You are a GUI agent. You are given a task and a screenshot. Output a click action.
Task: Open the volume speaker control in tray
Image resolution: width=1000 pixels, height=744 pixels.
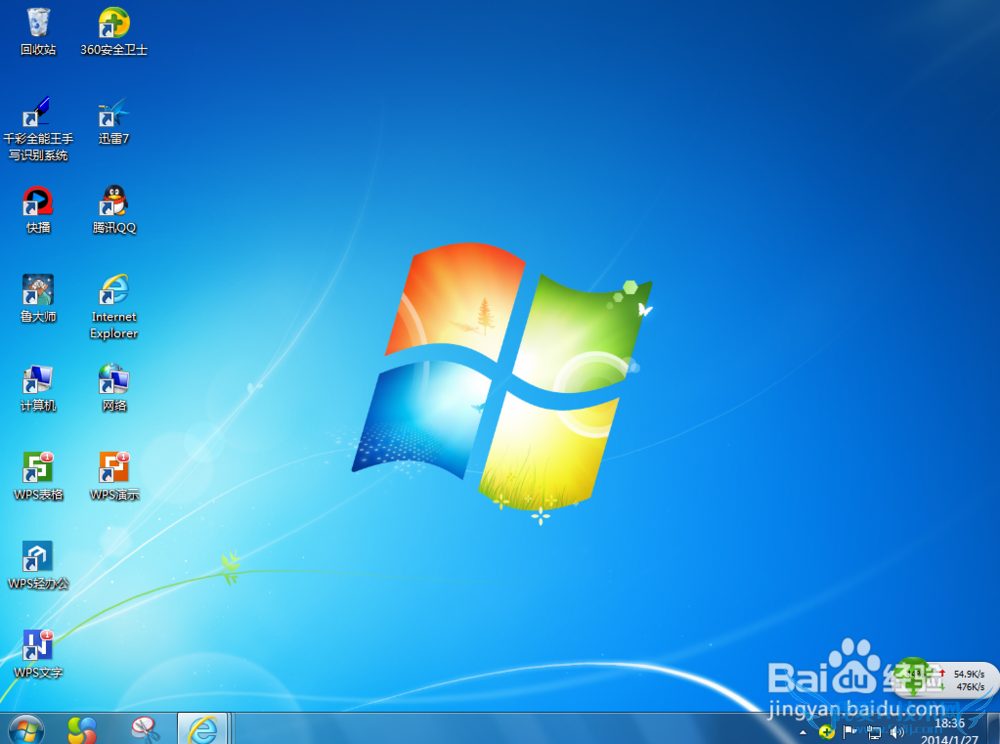click(896, 732)
